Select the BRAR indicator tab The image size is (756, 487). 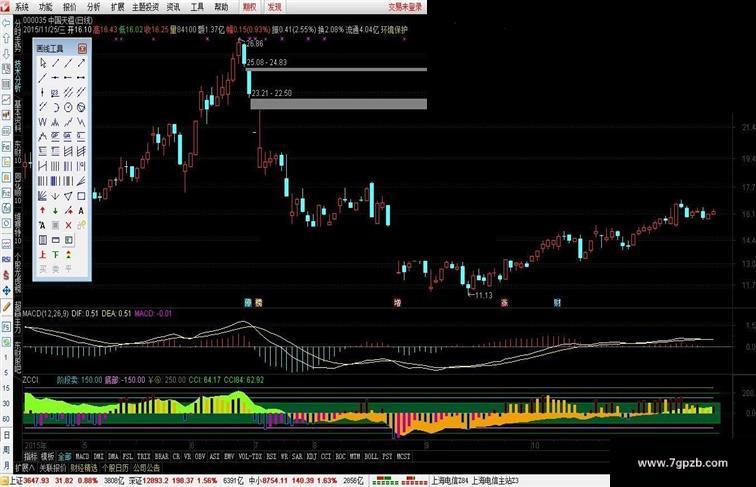point(162,456)
